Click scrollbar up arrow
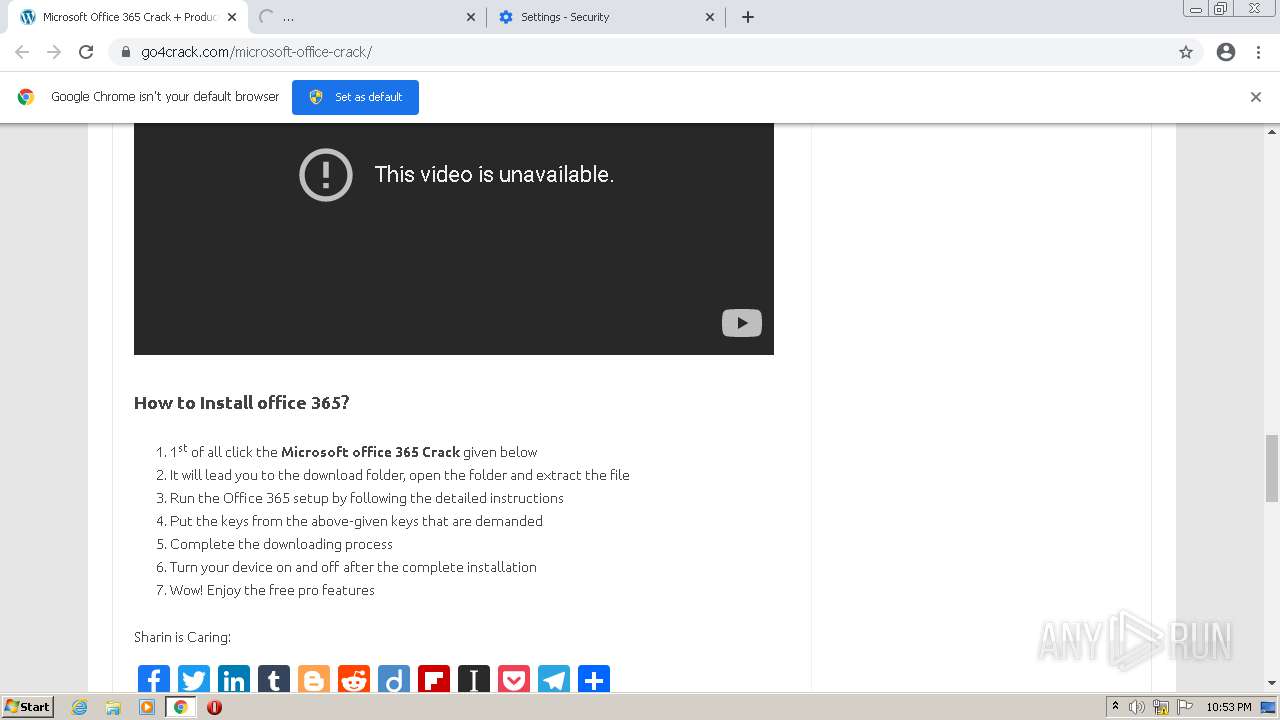Screen dimensions: 1280x720 click(1272, 132)
